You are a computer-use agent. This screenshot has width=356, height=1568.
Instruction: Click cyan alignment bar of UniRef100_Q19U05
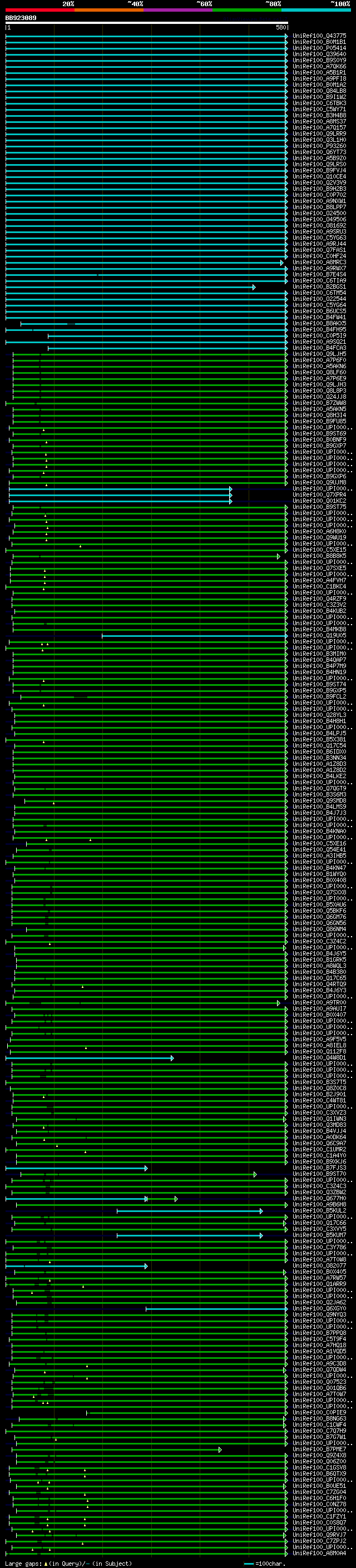tap(194, 635)
